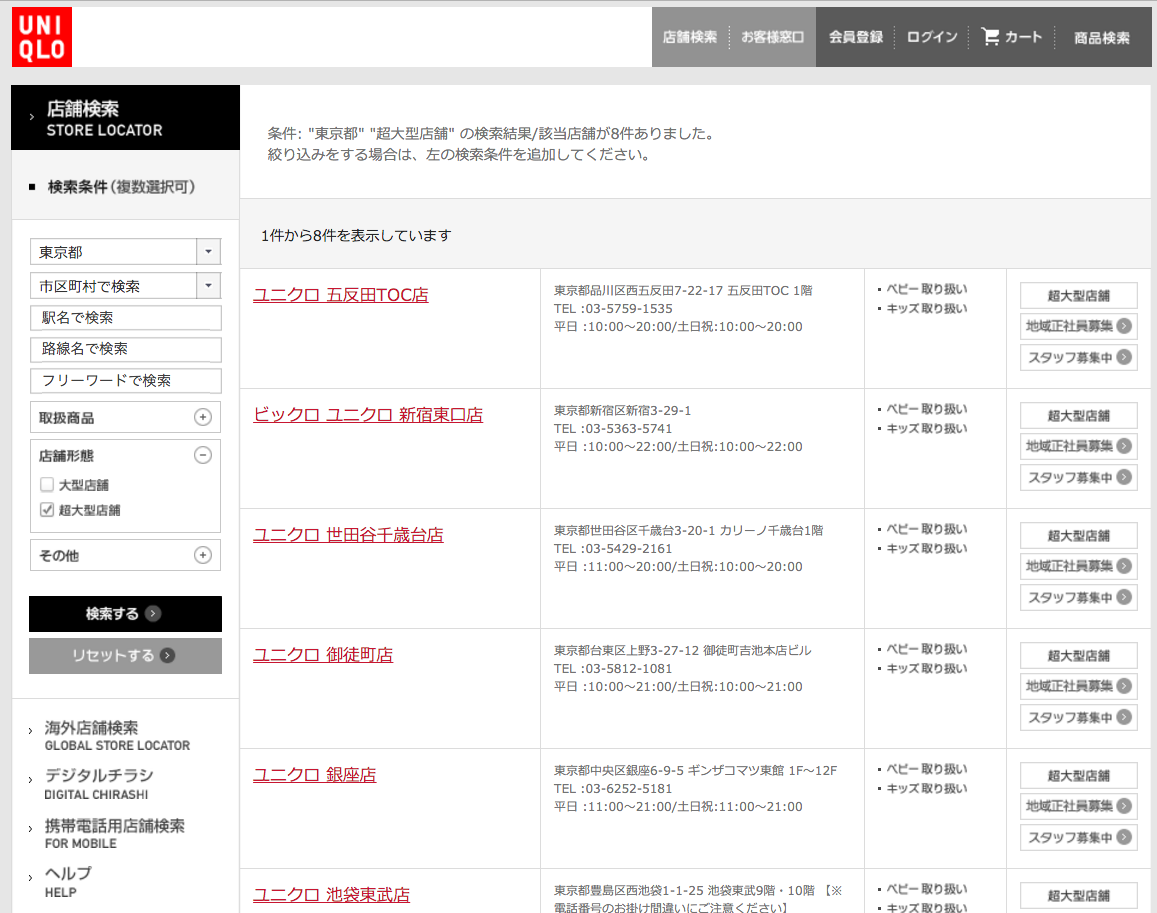Open the 市区町村で検索 dropdown
The width and height of the screenshot is (1157, 913).
point(125,286)
